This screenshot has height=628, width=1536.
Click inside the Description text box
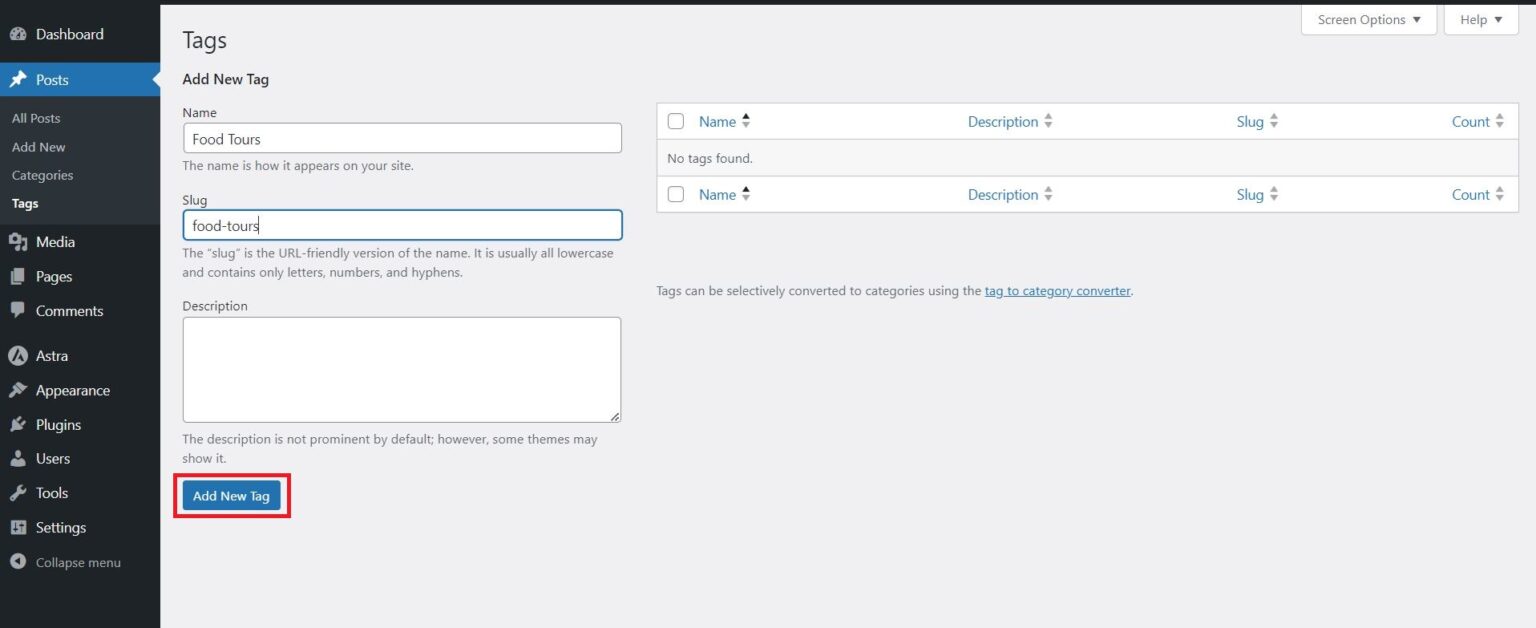click(x=401, y=368)
